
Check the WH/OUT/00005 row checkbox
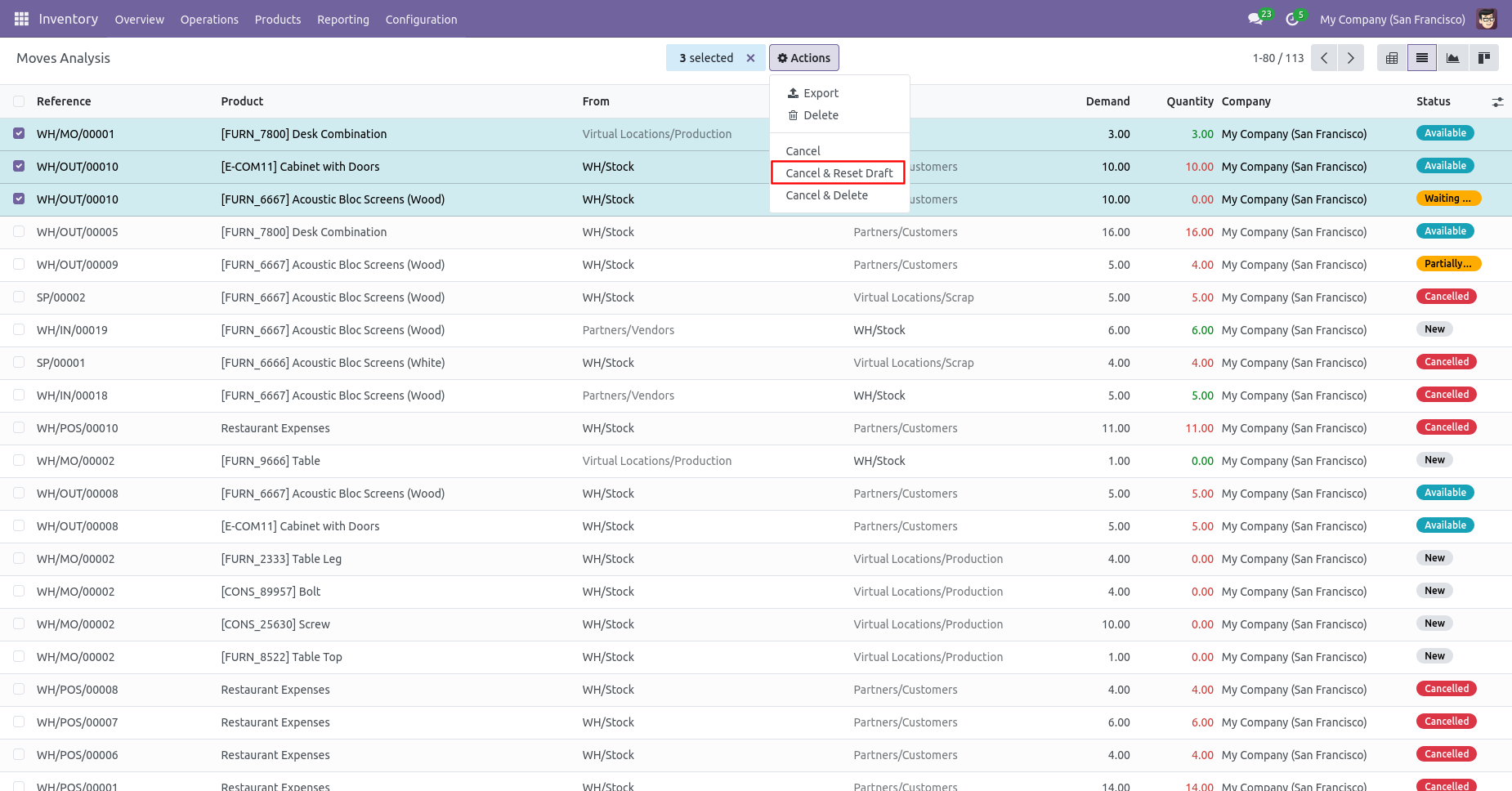pos(19,231)
